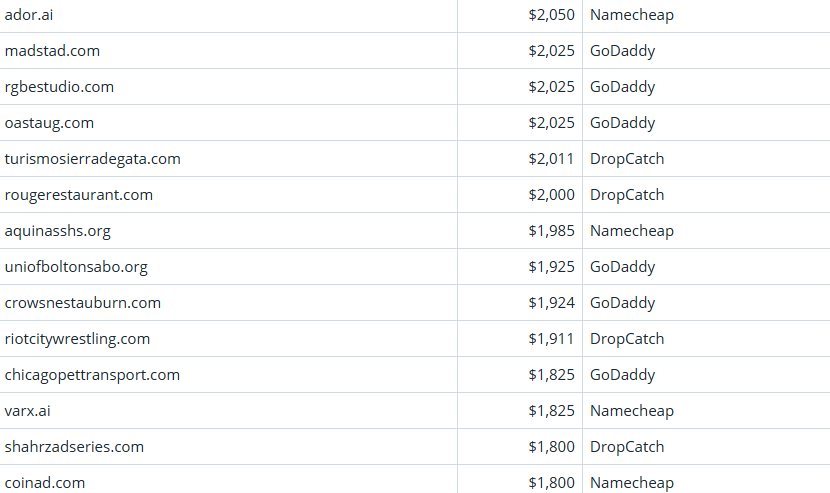830x493 pixels.
Task: Click Namecheap in the aquinasshs.org row
Action: point(632,231)
